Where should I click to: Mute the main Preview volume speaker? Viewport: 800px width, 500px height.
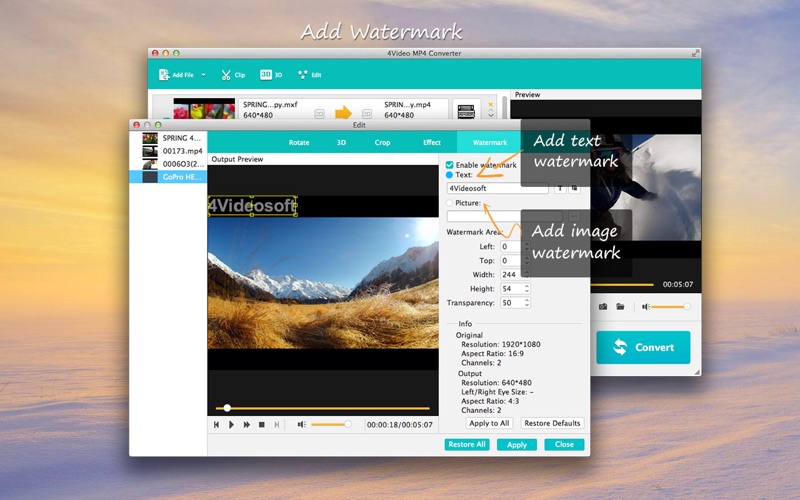pyautogui.click(x=645, y=307)
